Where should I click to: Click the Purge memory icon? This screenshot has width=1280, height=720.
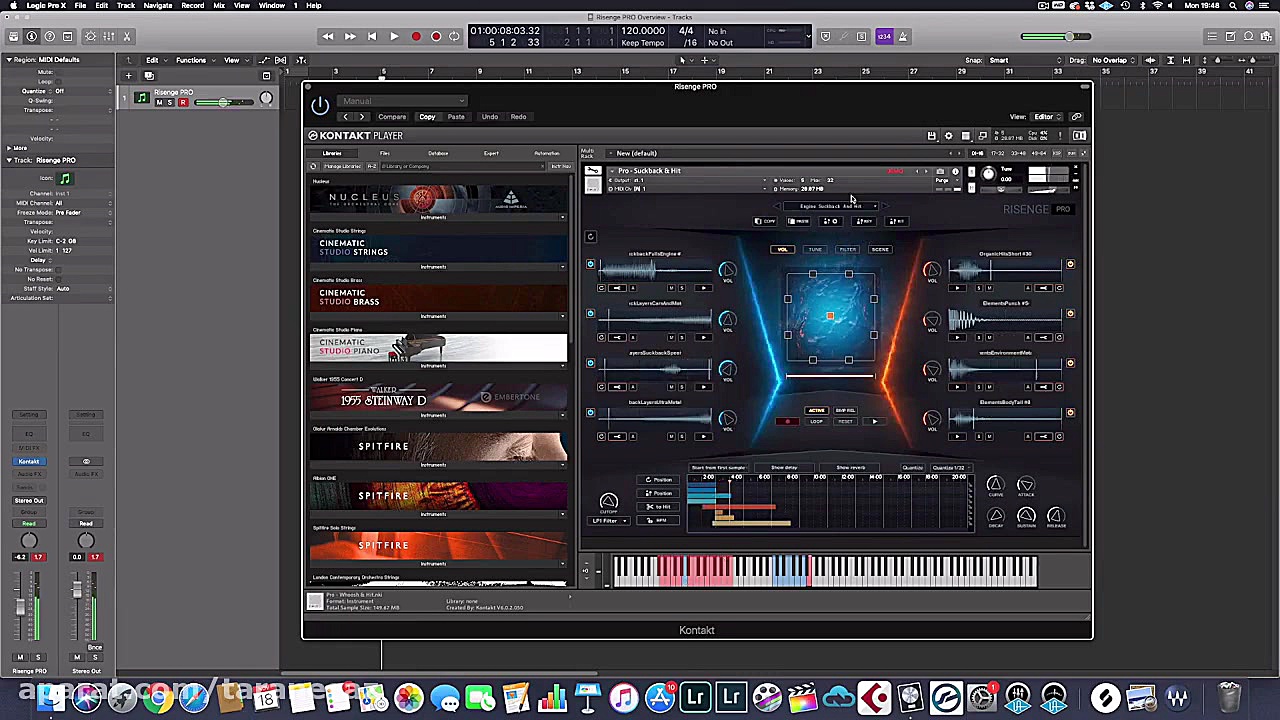click(x=941, y=180)
